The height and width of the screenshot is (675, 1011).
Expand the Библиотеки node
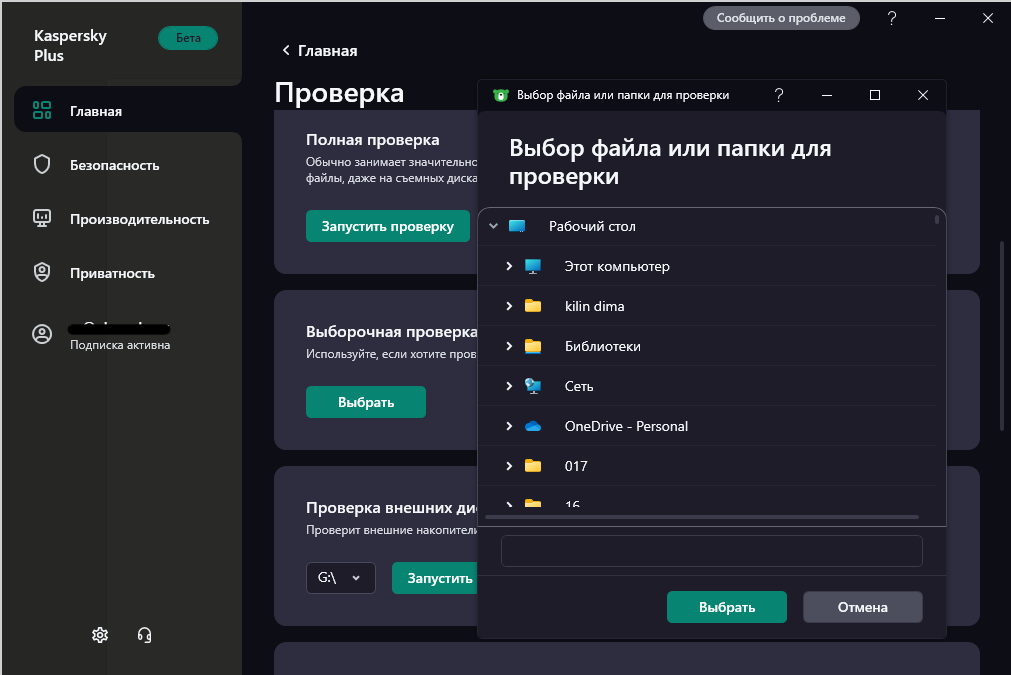[x=509, y=346]
